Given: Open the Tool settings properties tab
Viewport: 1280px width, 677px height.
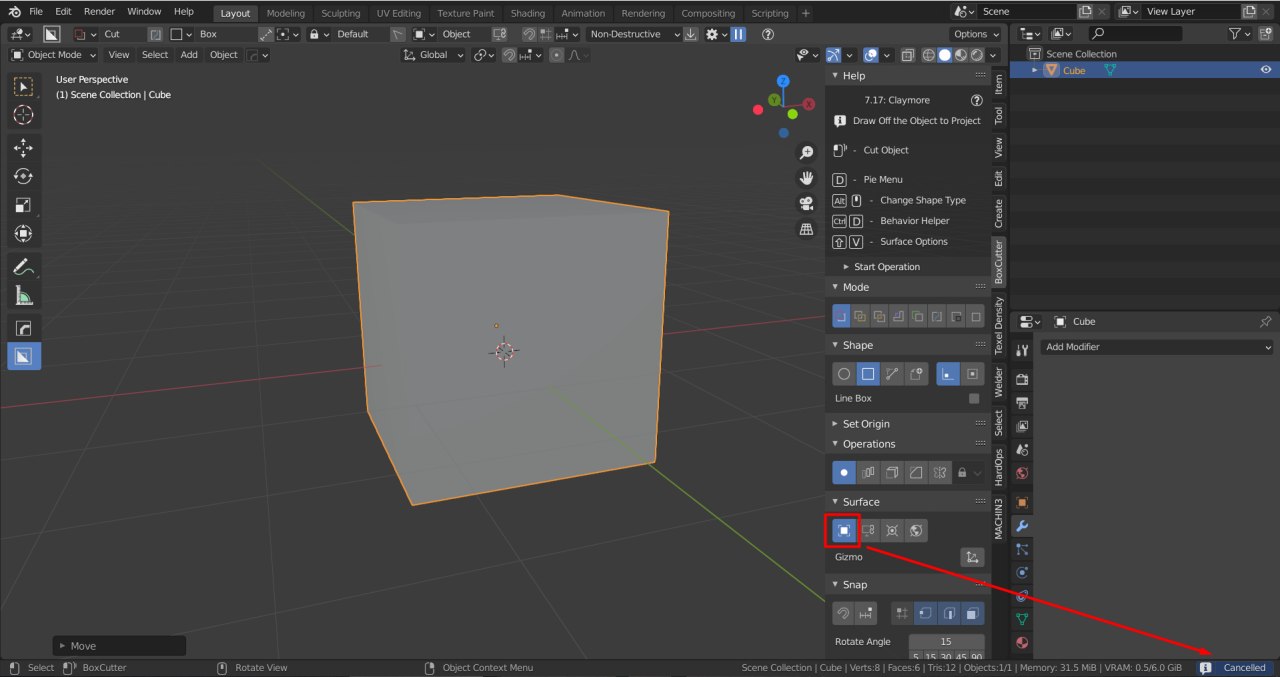Looking at the screenshot, I should click(1022, 351).
